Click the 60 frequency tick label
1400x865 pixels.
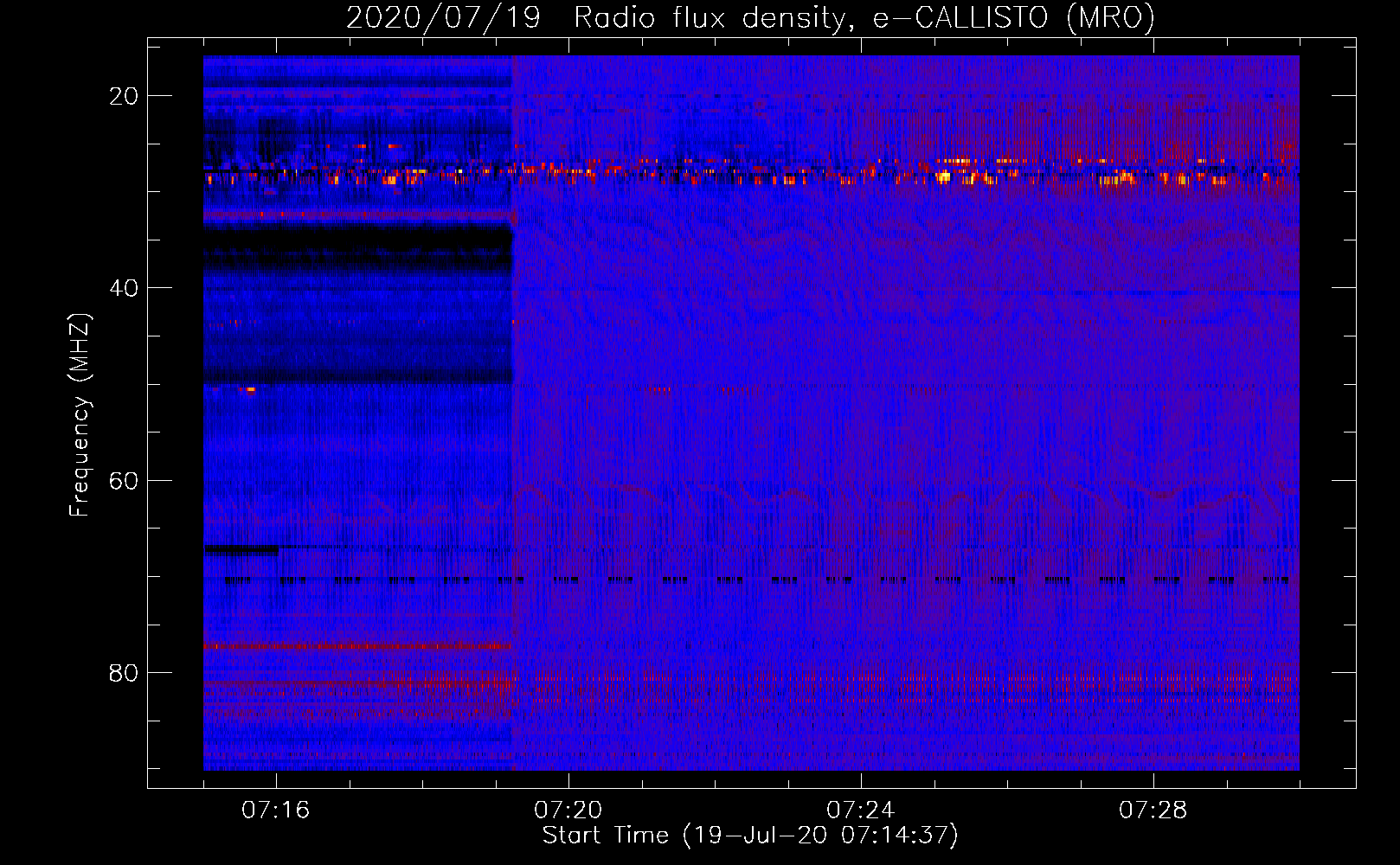(x=124, y=480)
